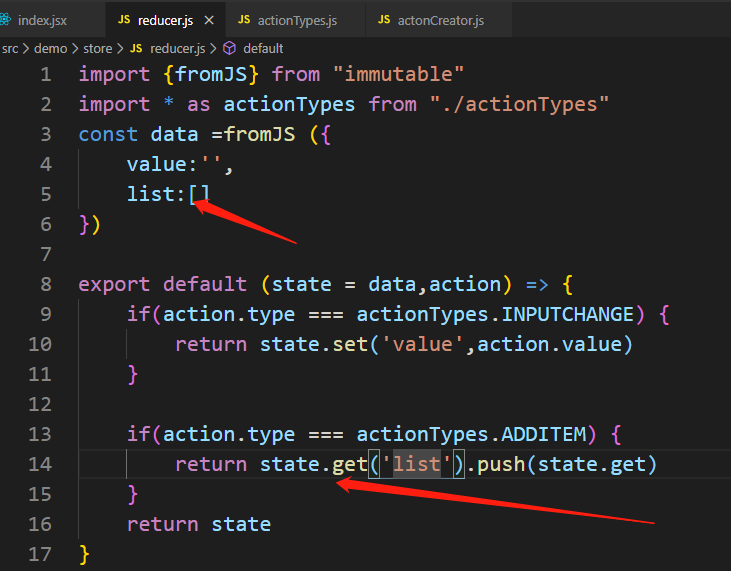Expand the store breadcrumb dropdown
Screen dimensions: 731x571
click(98, 48)
